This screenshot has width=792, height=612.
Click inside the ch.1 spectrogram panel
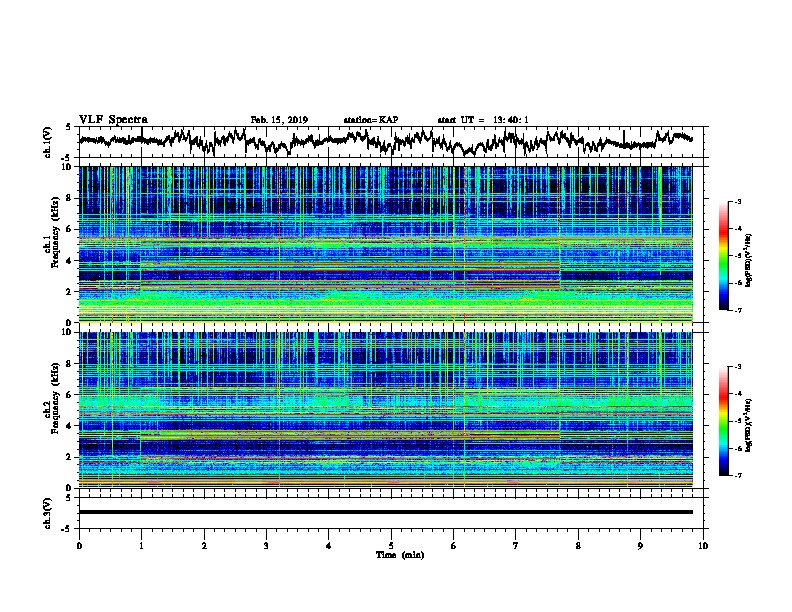(x=385, y=244)
